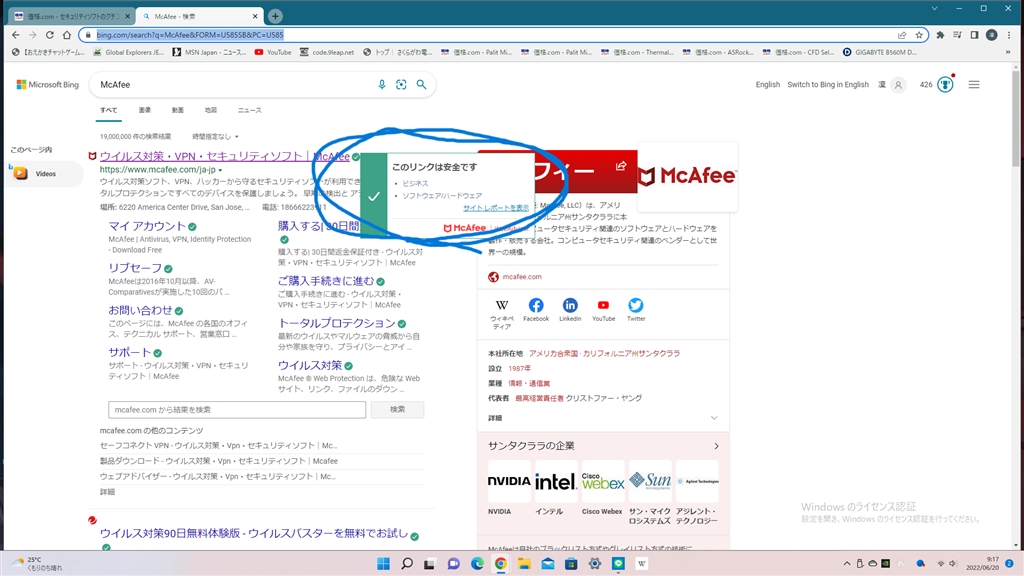
Task: Open a new browser tab
Action: click(x=275, y=16)
